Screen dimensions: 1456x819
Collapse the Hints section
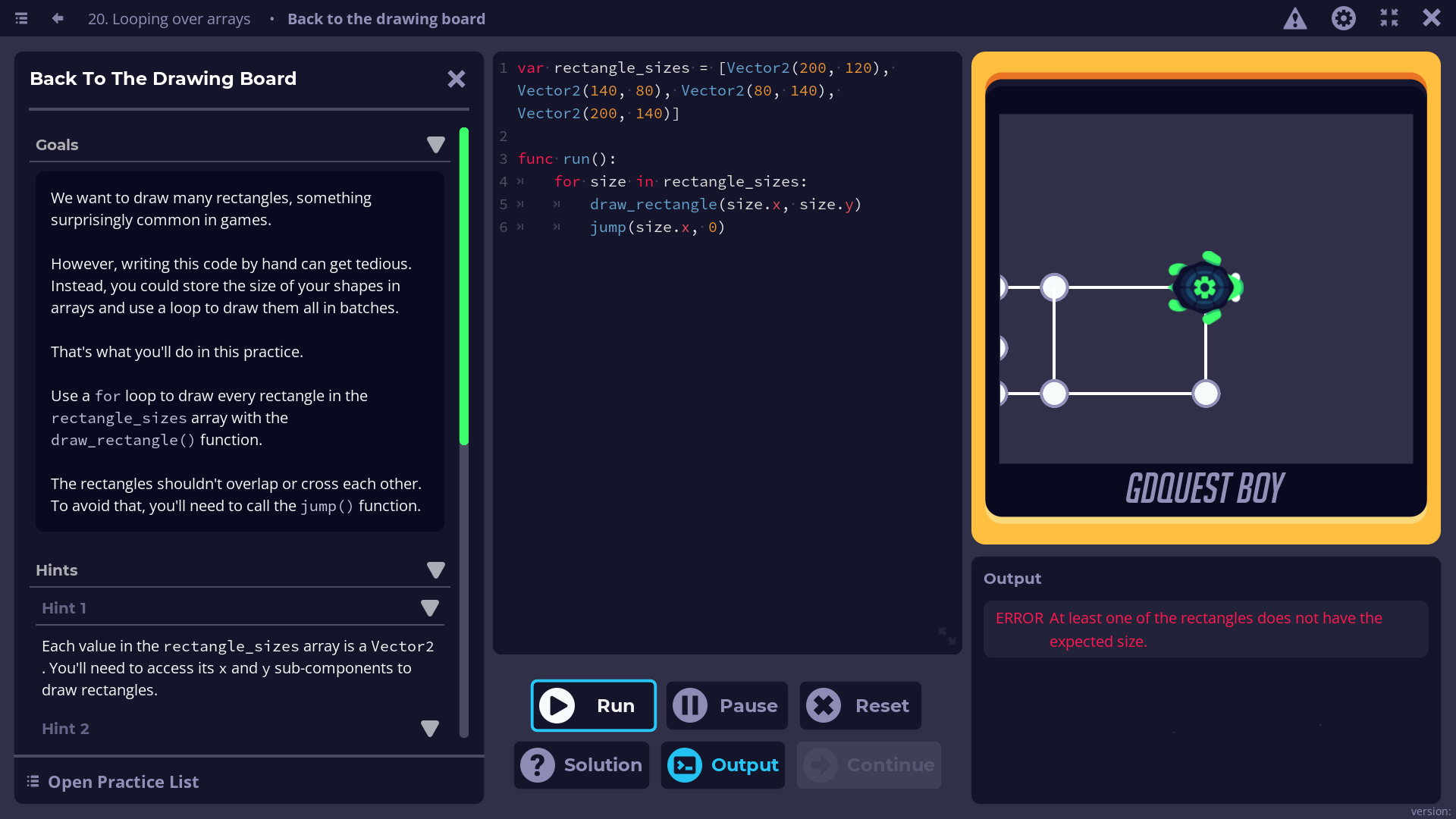[x=435, y=570]
